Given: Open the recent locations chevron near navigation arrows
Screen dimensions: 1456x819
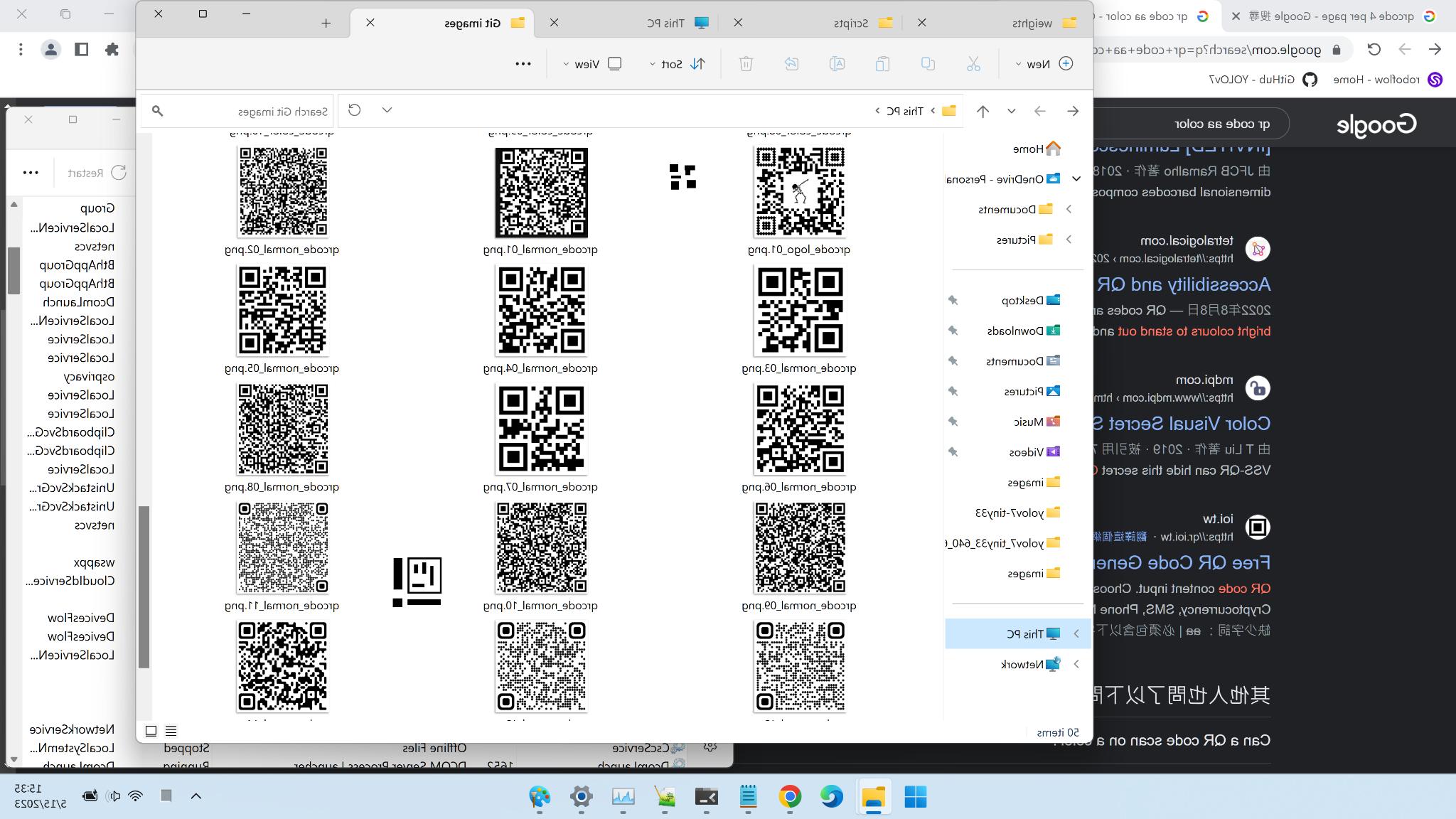Looking at the screenshot, I should pos(1011,111).
